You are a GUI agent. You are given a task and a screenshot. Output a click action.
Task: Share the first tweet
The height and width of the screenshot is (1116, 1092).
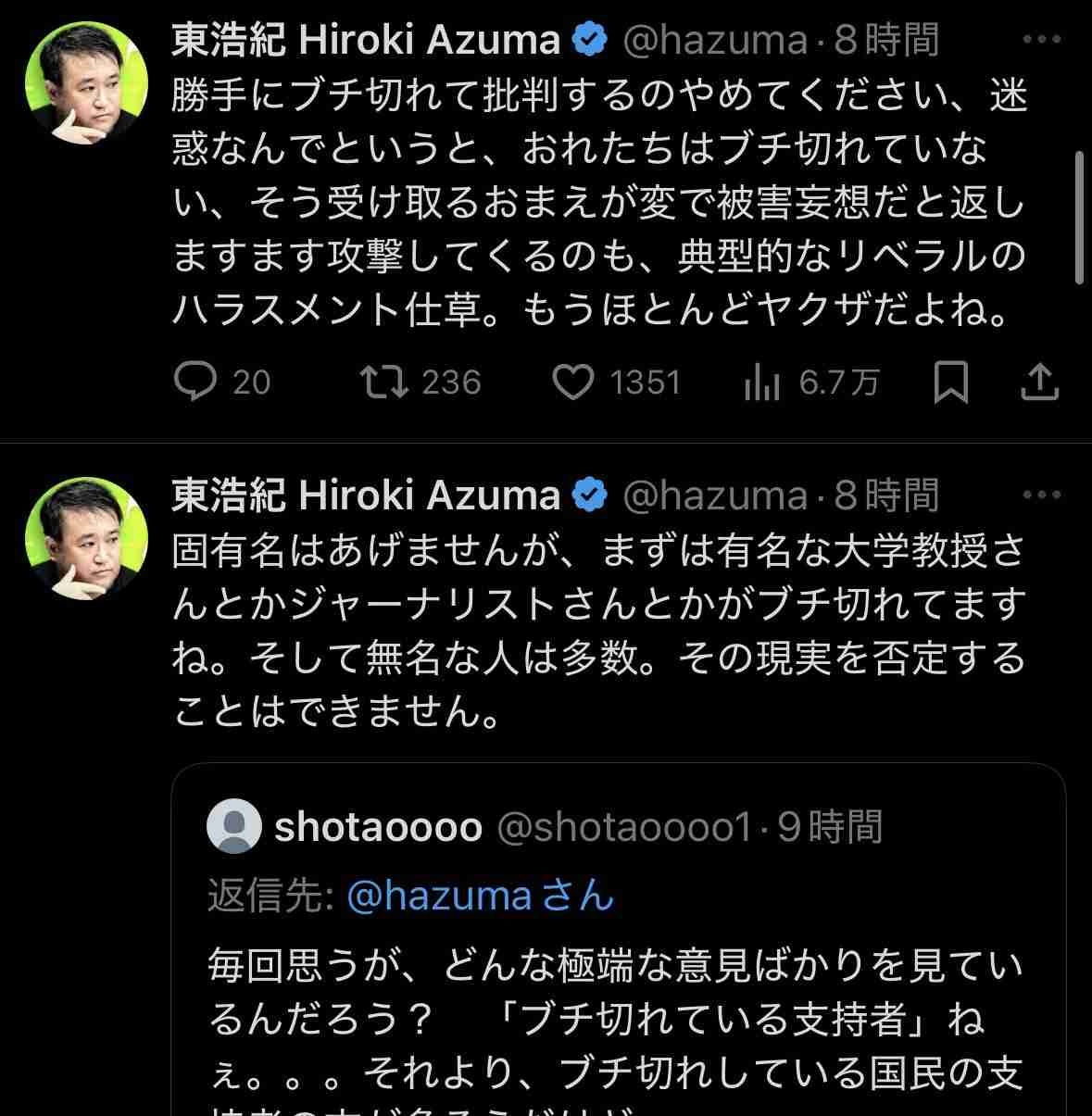coord(1039,382)
